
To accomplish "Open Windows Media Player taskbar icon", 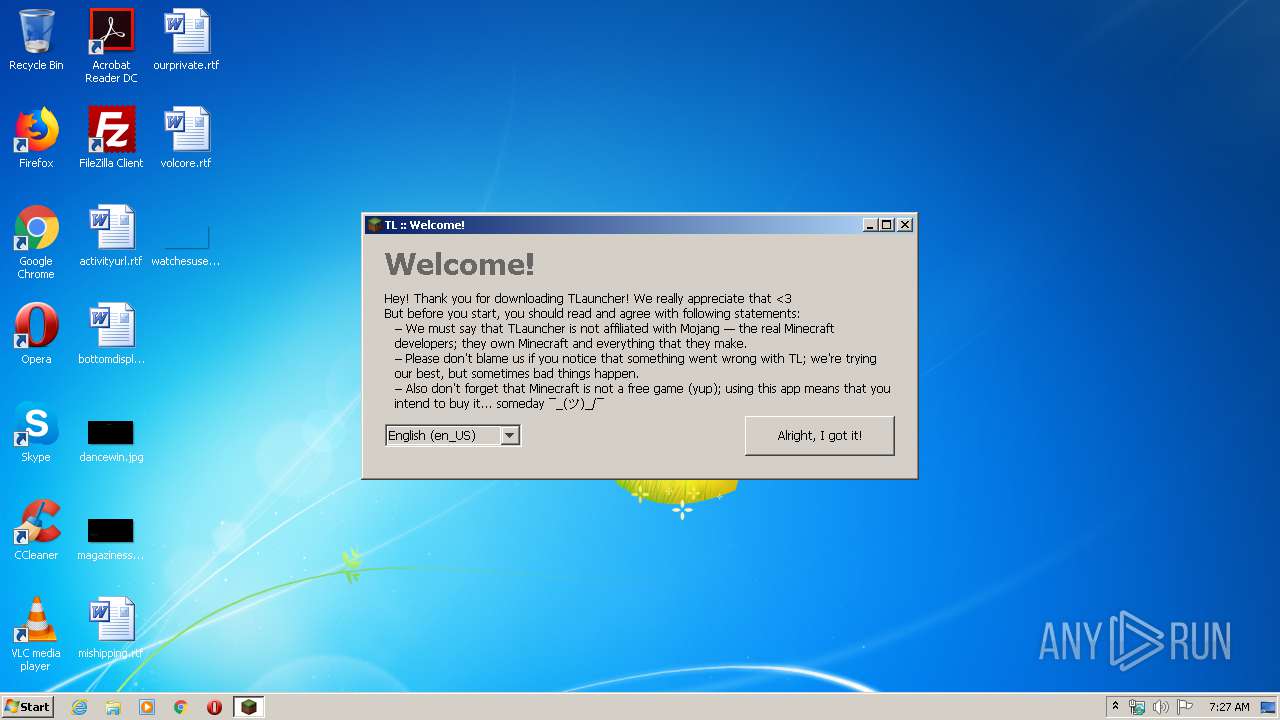I will (x=147, y=707).
